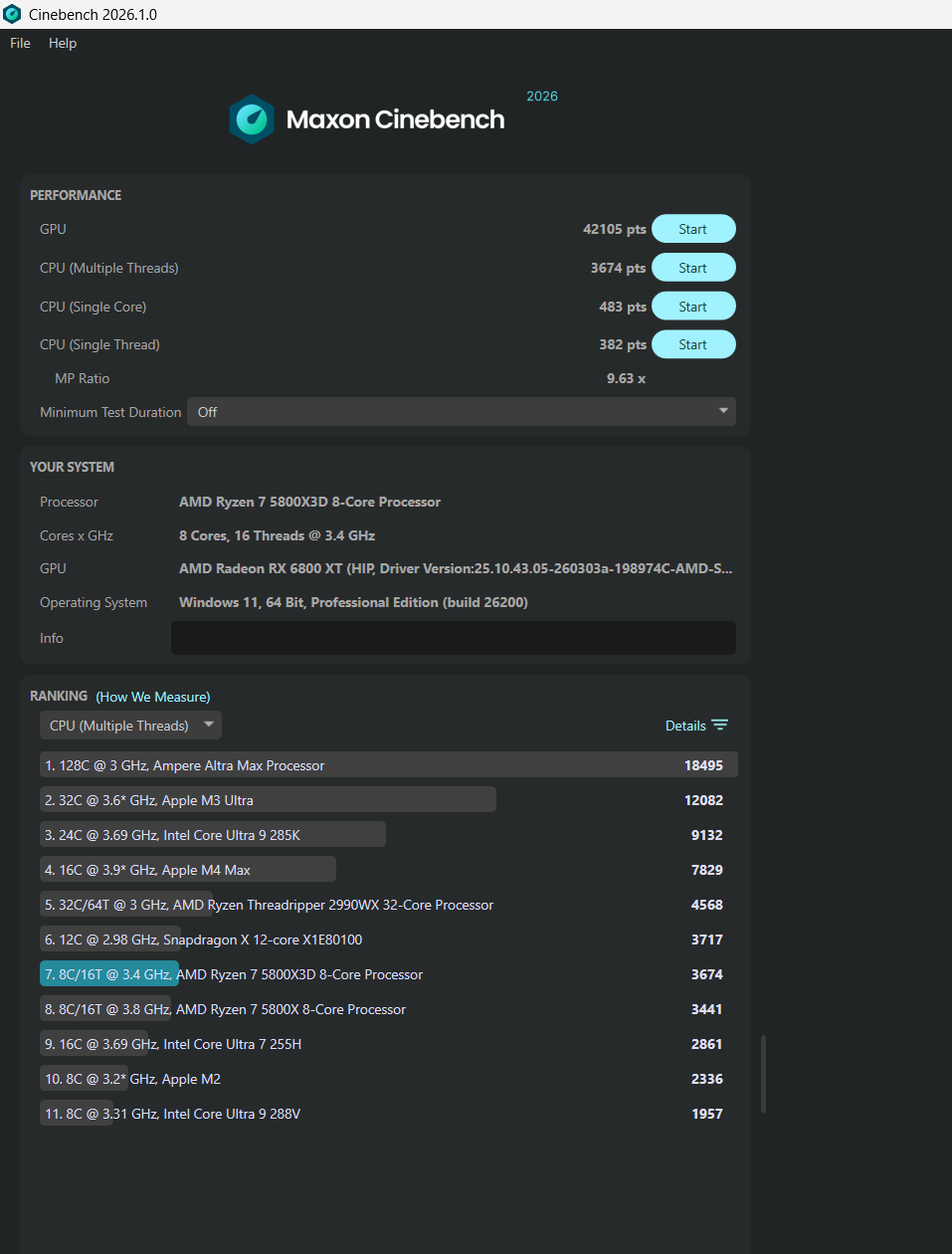The width and height of the screenshot is (952, 1254).
Task: Start the CPU (Single Thread) benchmark
Action: 693,344
